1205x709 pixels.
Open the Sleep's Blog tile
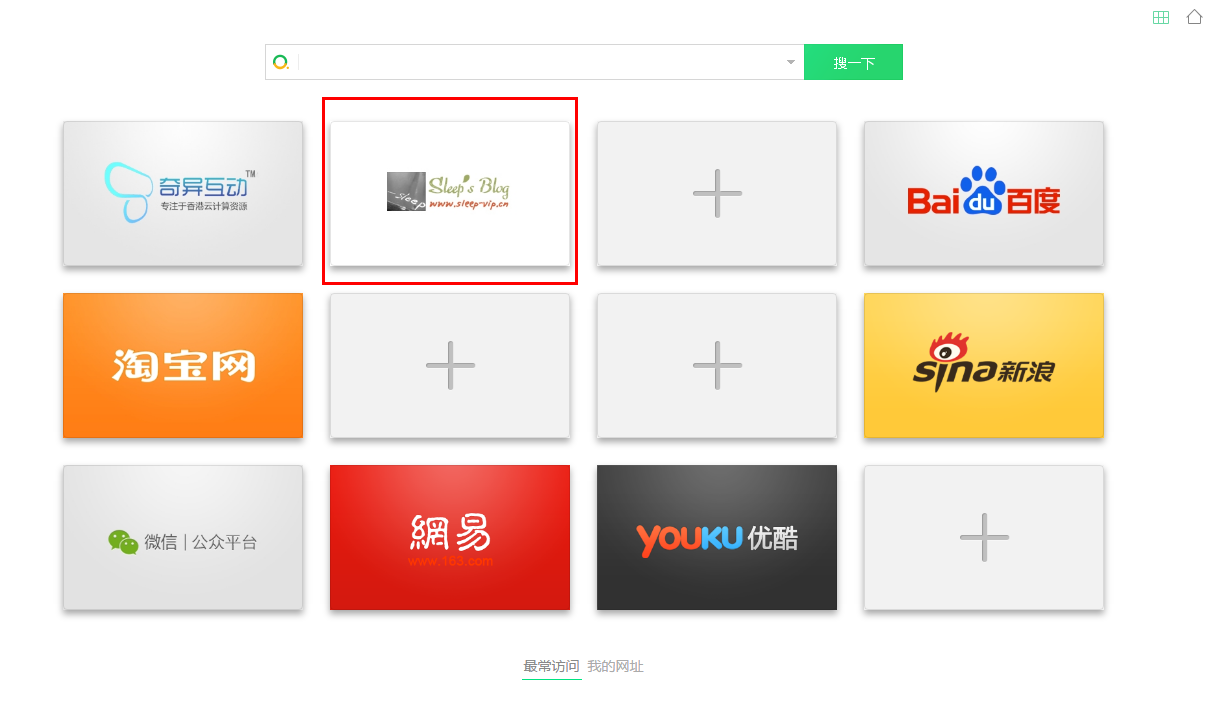pyautogui.click(x=450, y=194)
